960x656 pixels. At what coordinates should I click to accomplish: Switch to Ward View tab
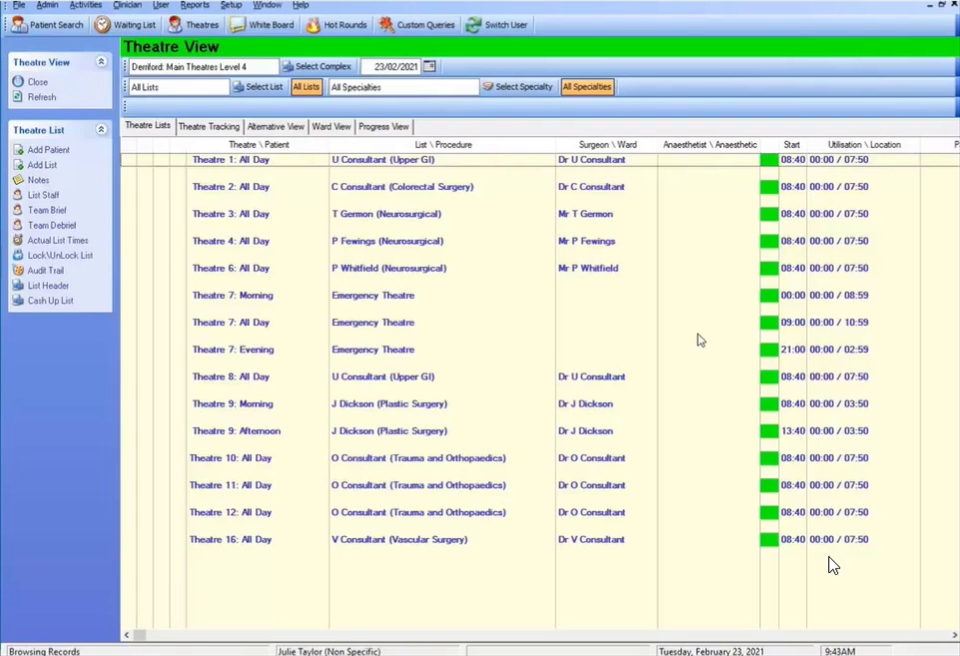pos(331,127)
